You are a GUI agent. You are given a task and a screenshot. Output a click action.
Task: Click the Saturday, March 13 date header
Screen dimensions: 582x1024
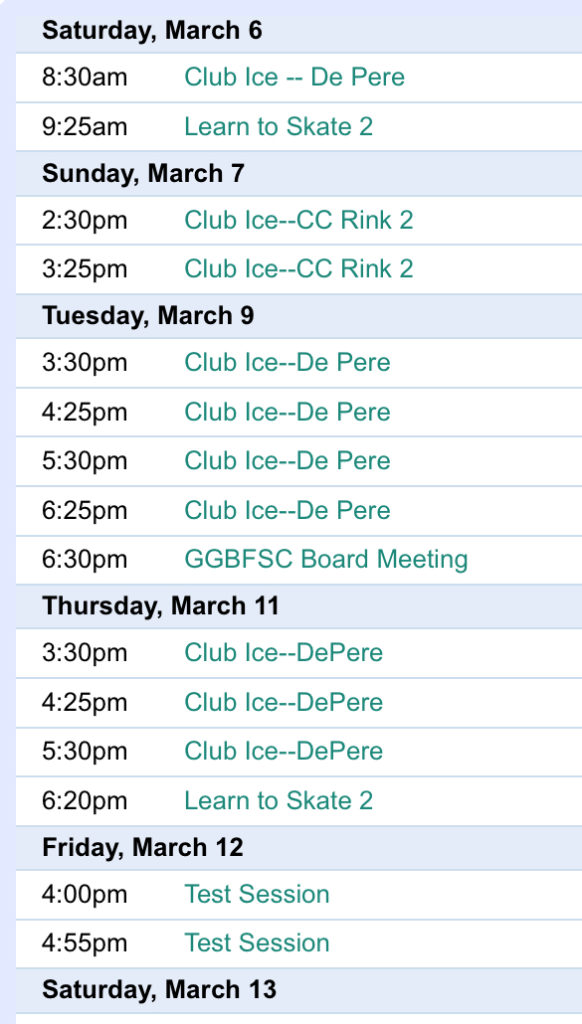(x=159, y=990)
